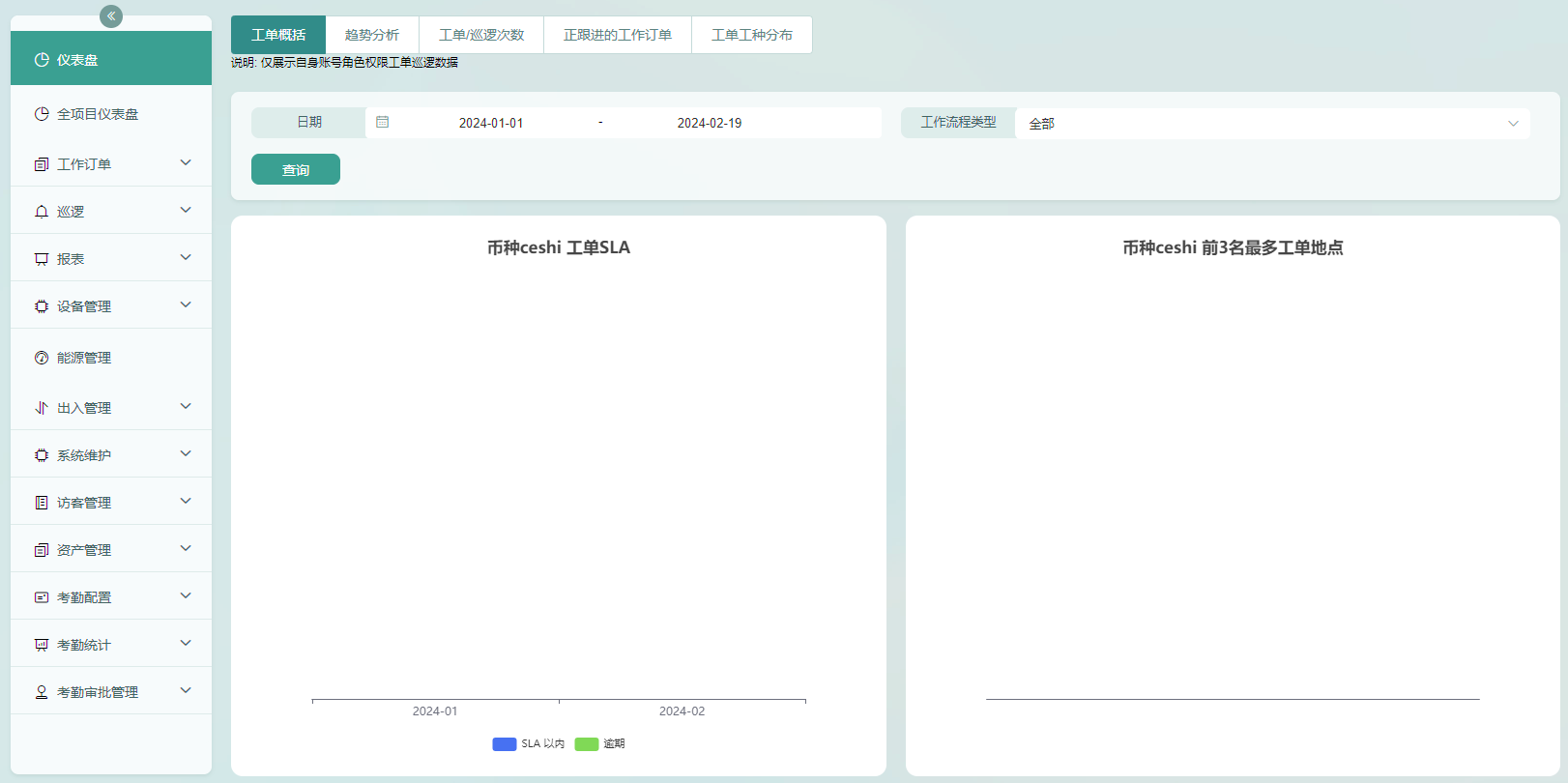
Task: Expand the 系统维护 submenu arrow
Action: coord(186,453)
